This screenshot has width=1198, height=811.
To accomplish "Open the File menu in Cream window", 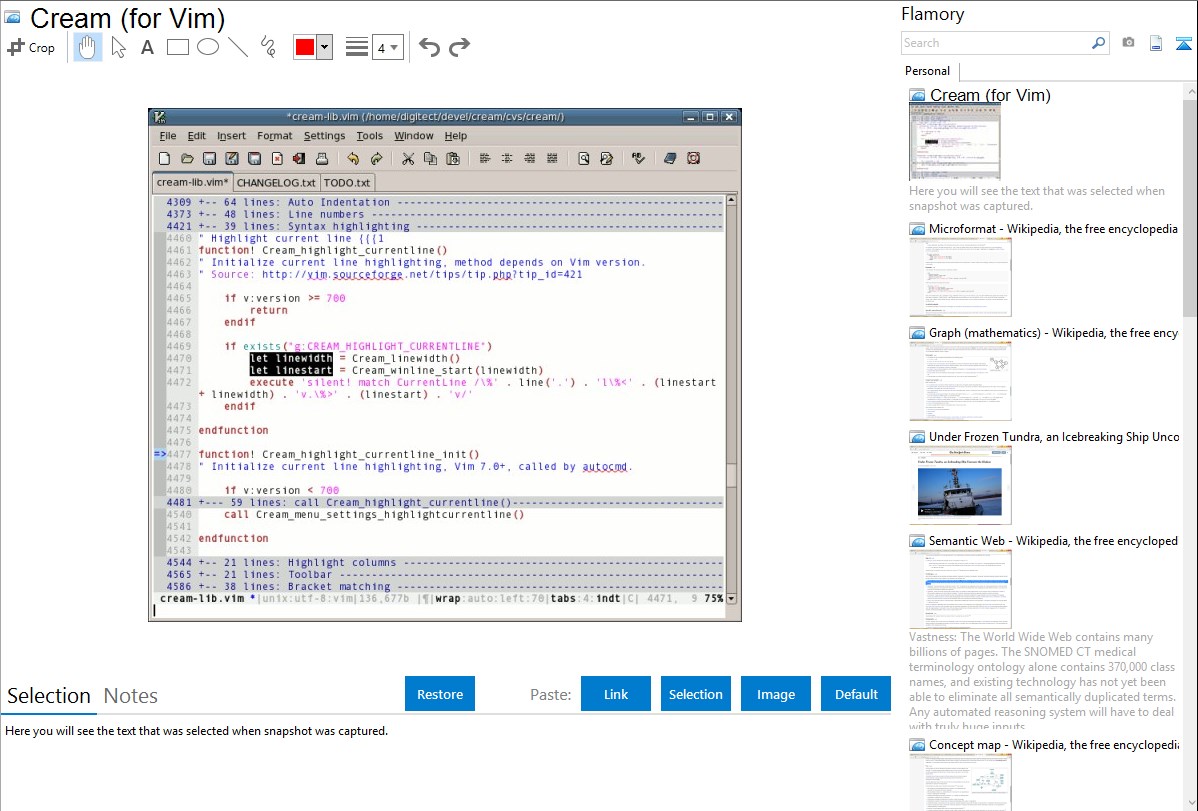I will pos(168,136).
